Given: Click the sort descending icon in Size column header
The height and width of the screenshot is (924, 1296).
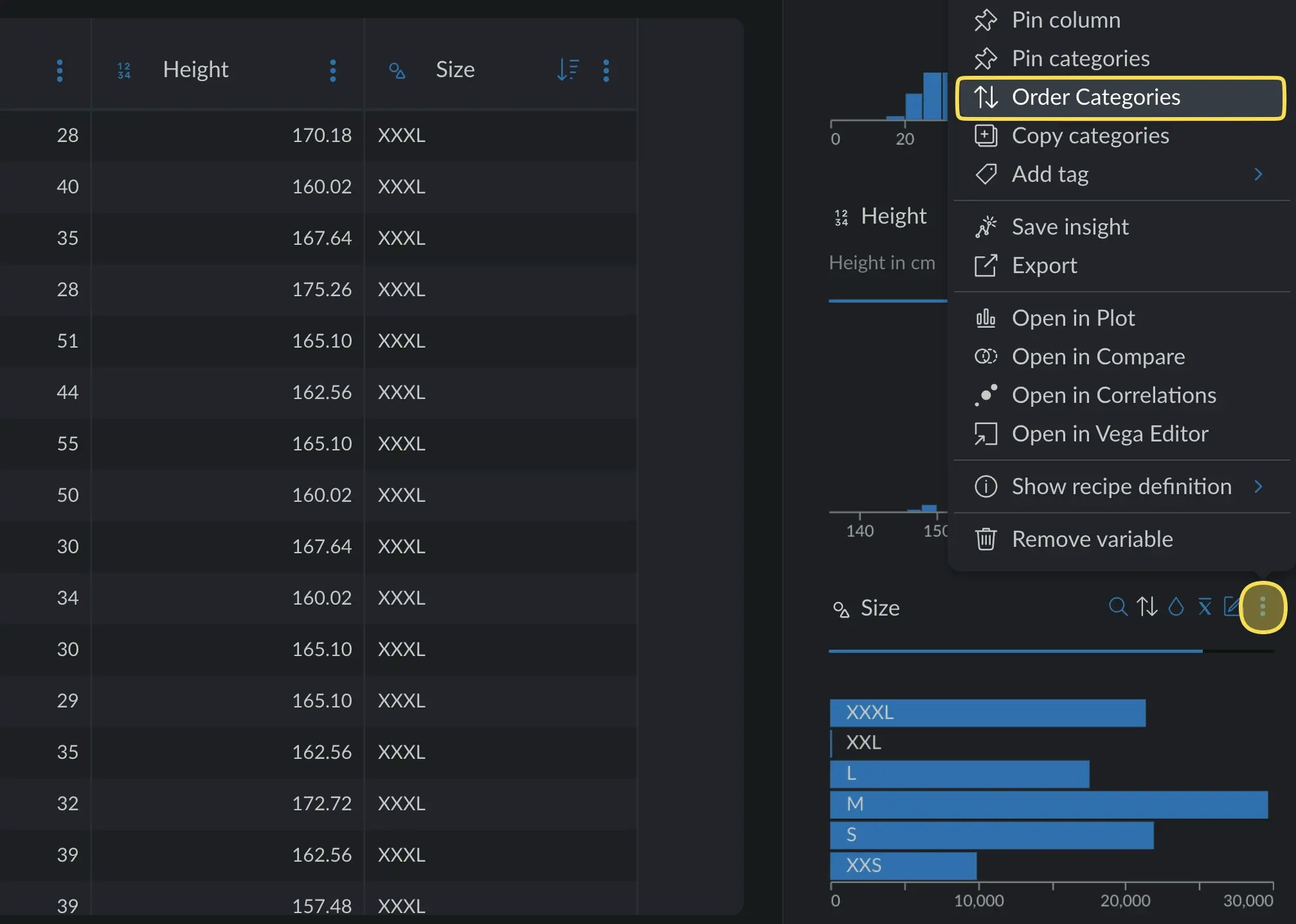Looking at the screenshot, I should pos(568,69).
